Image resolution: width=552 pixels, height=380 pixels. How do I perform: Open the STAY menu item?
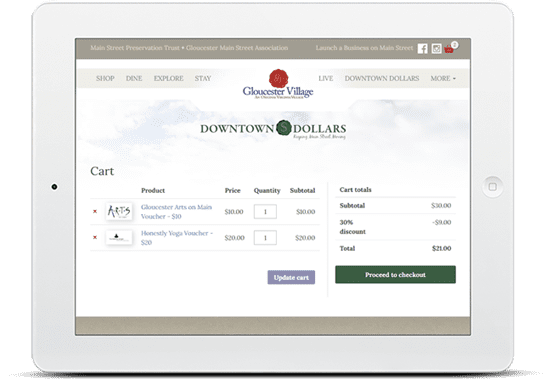point(203,78)
